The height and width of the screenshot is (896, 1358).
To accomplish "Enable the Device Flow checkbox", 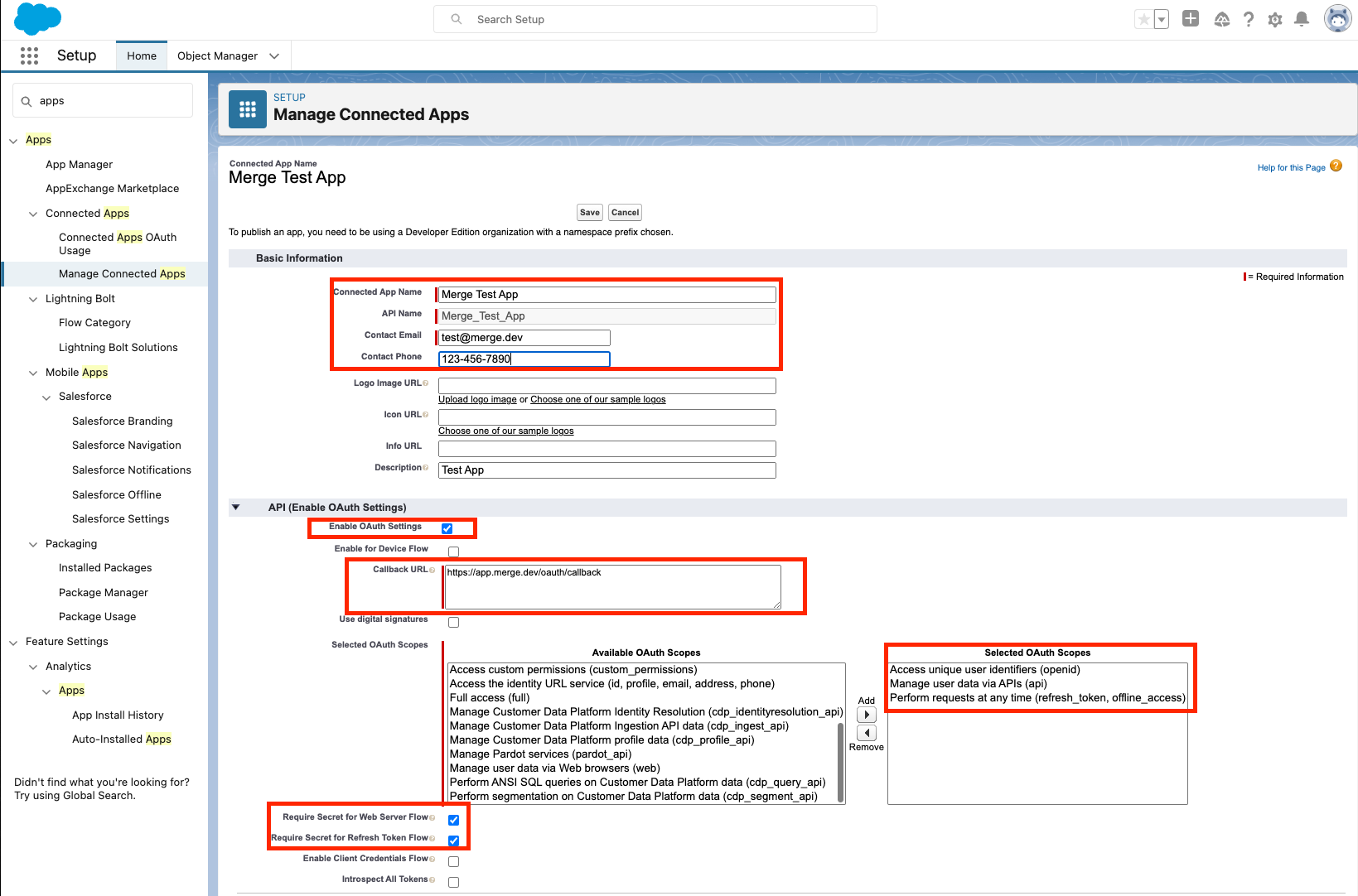I will 453,552.
